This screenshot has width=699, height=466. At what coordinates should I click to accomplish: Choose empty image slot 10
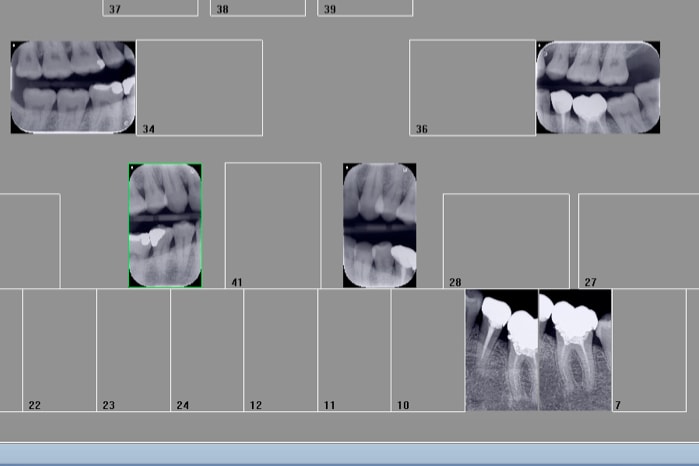point(428,350)
